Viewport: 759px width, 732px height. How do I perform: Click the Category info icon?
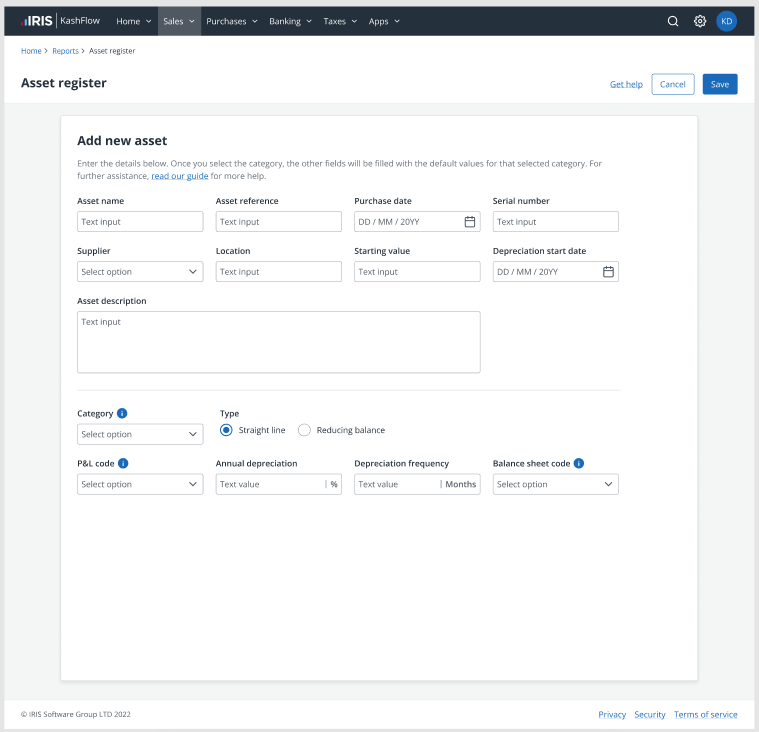[122, 413]
